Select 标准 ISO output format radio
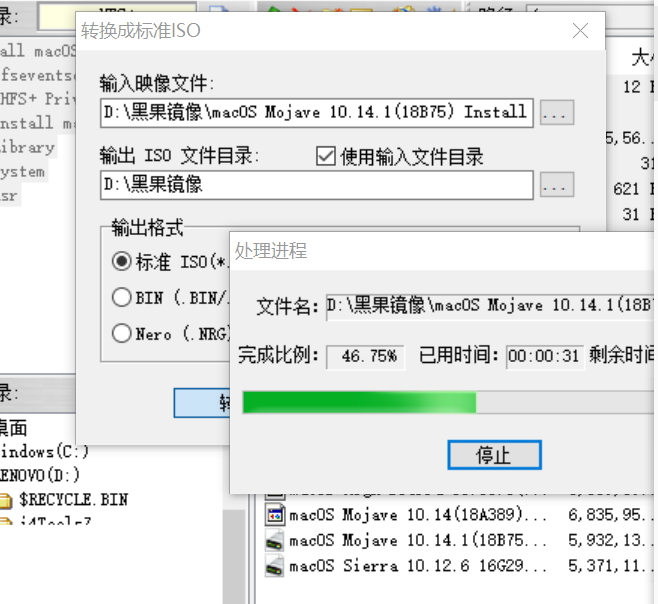This screenshot has height=604, width=658. [x=122, y=261]
